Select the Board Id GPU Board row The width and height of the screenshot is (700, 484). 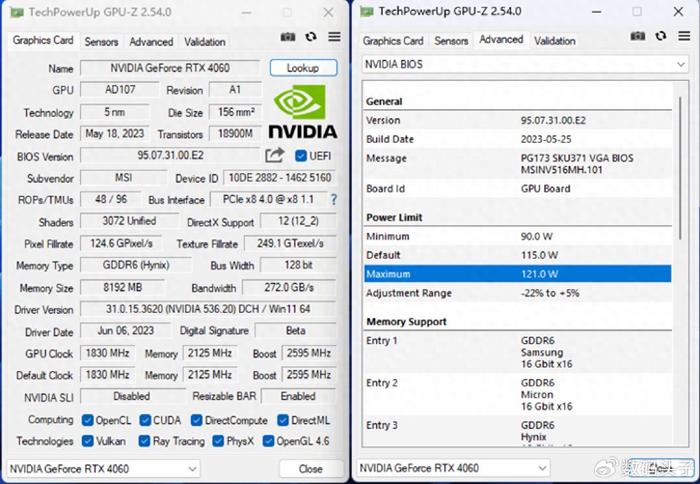pyautogui.click(x=517, y=188)
